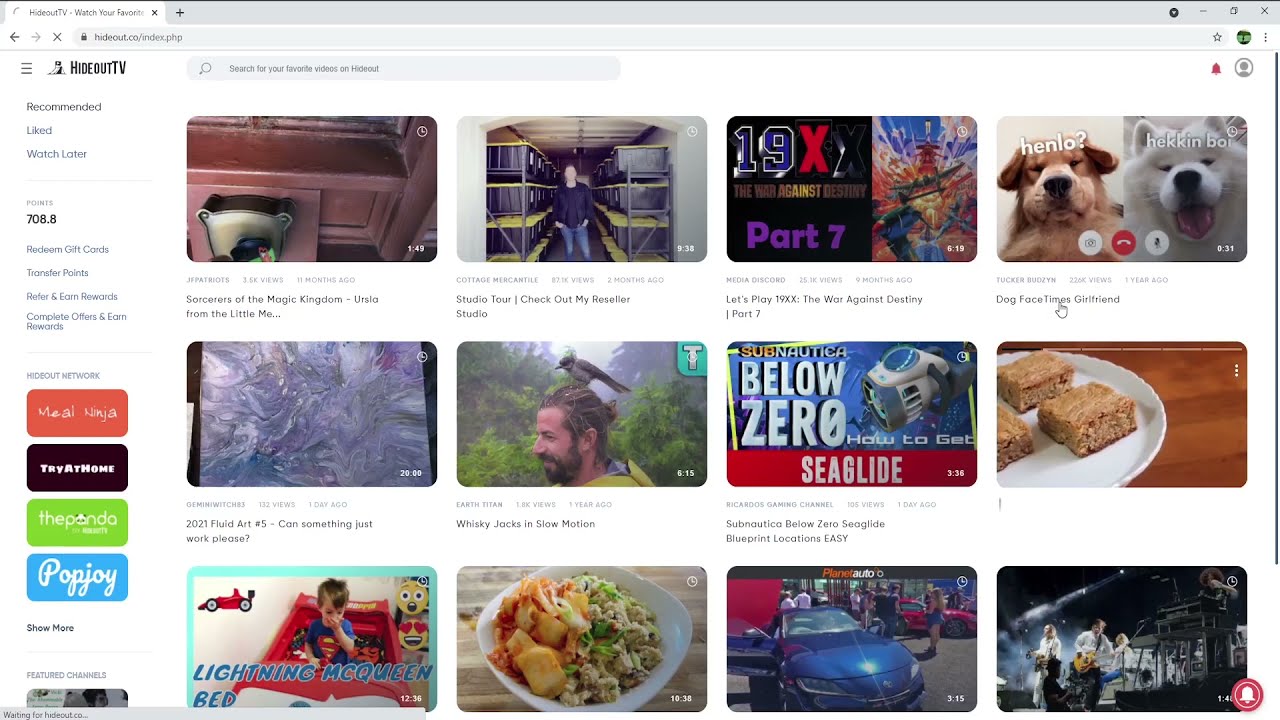Open Popjoy network tile

point(77,577)
